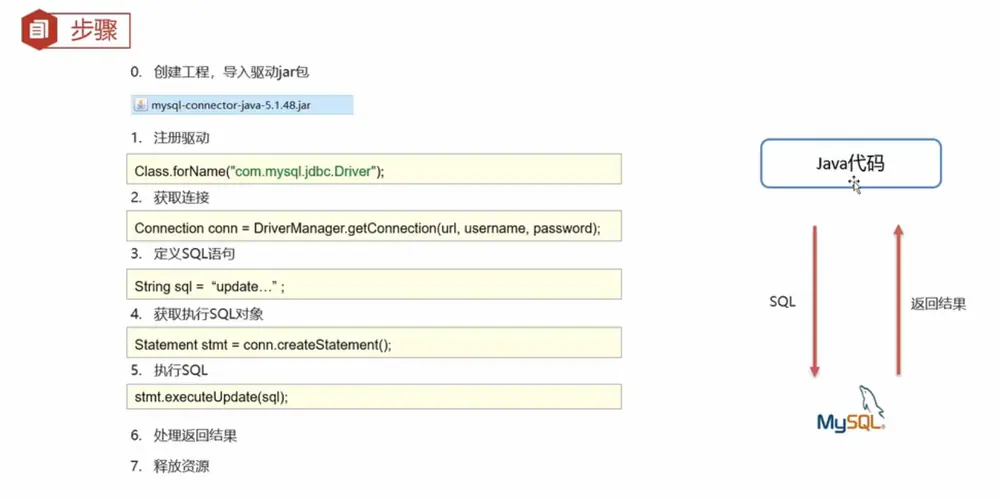Image resolution: width=1000 pixels, height=499 pixels.
Task: Select the mysql-connector-java-5.1.48.jar file item
Action: click(x=242, y=105)
